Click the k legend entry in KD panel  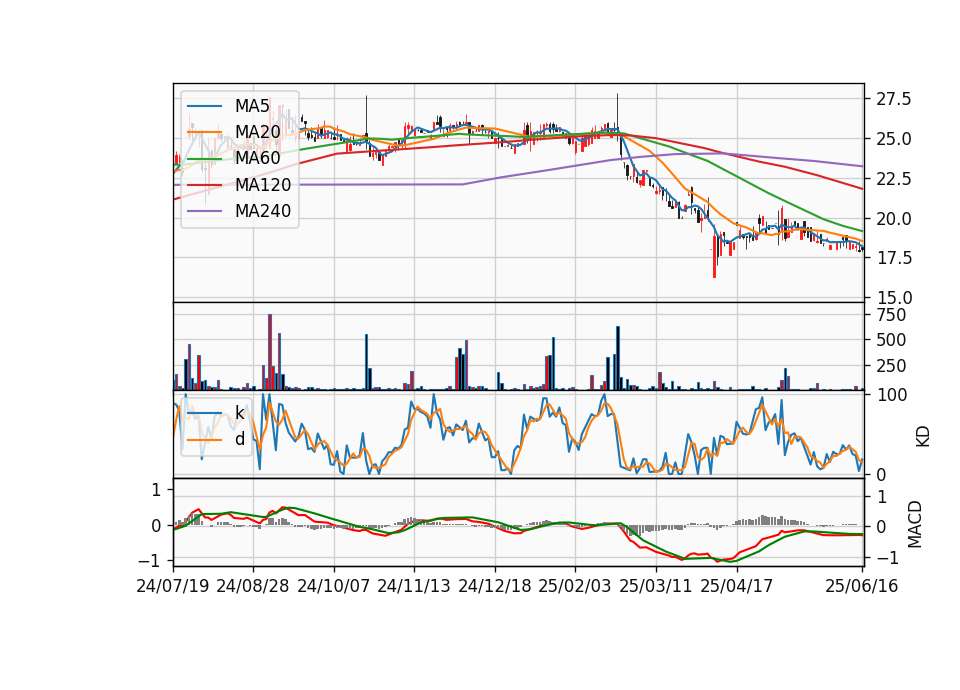click(x=239, y=413)
